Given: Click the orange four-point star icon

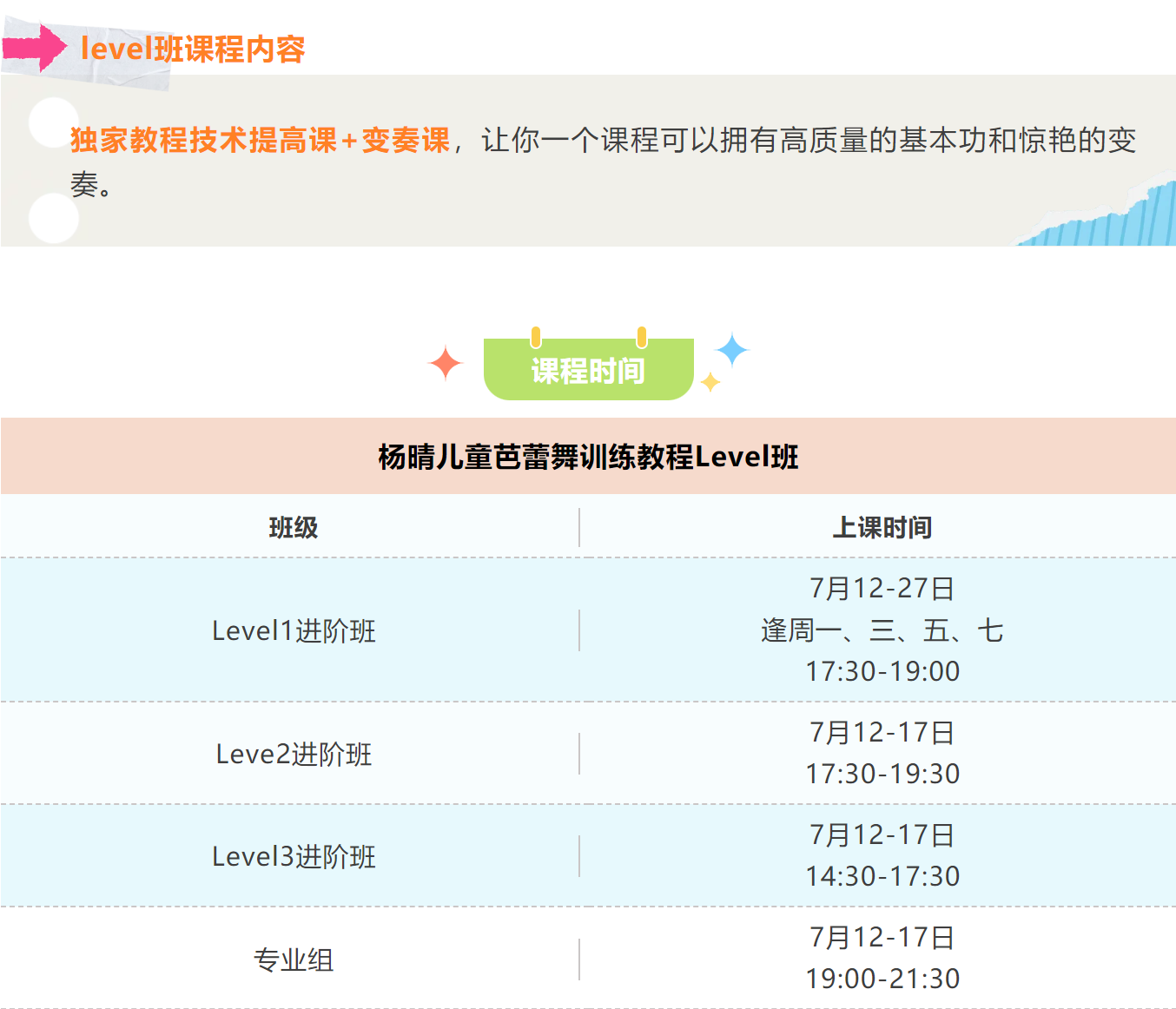Looking at the screenshot, I should click(446, 363).
